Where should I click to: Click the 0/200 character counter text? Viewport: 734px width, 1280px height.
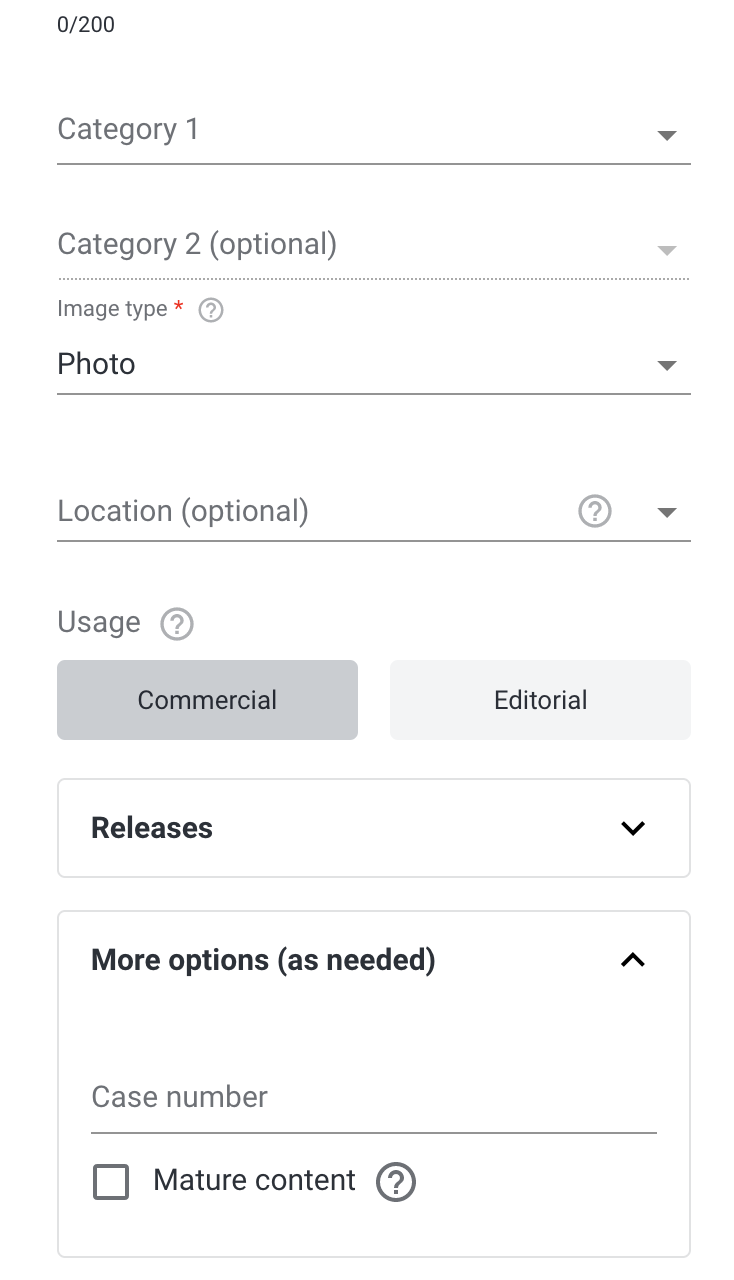pos(86,25)
